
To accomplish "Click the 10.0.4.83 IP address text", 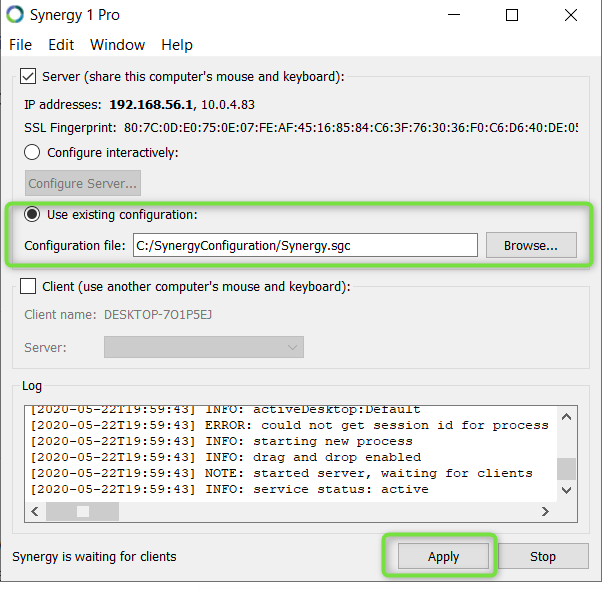I will pos(228,105).
